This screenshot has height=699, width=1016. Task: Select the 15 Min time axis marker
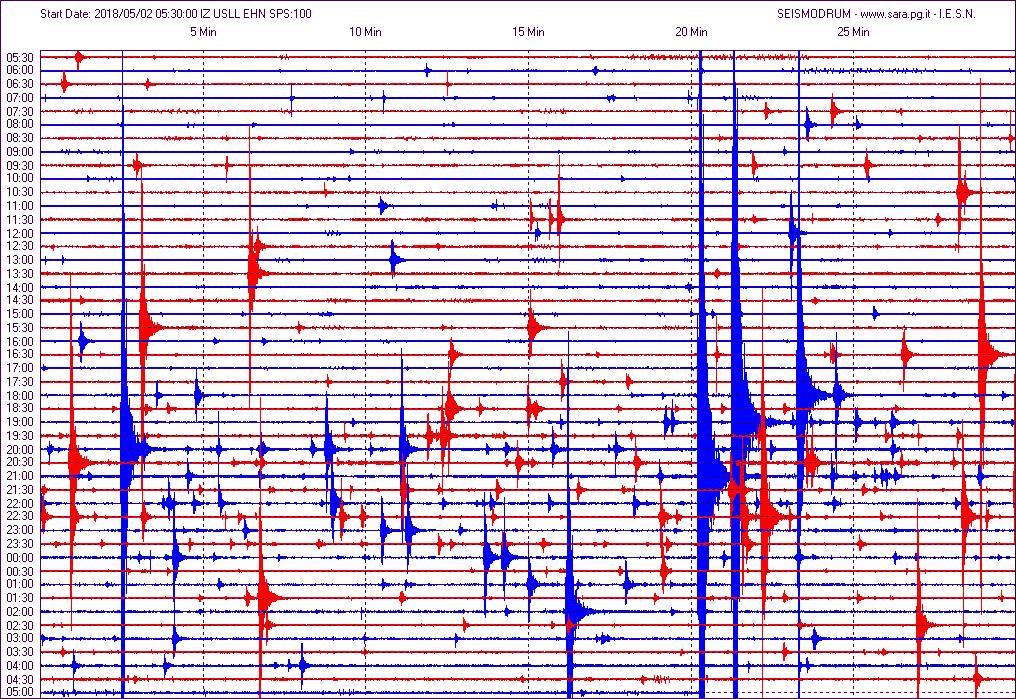coord(528,32)
